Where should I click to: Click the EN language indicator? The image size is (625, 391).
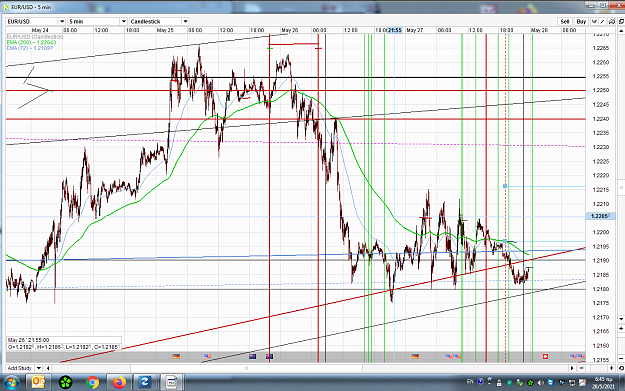[x=470, y=382]
